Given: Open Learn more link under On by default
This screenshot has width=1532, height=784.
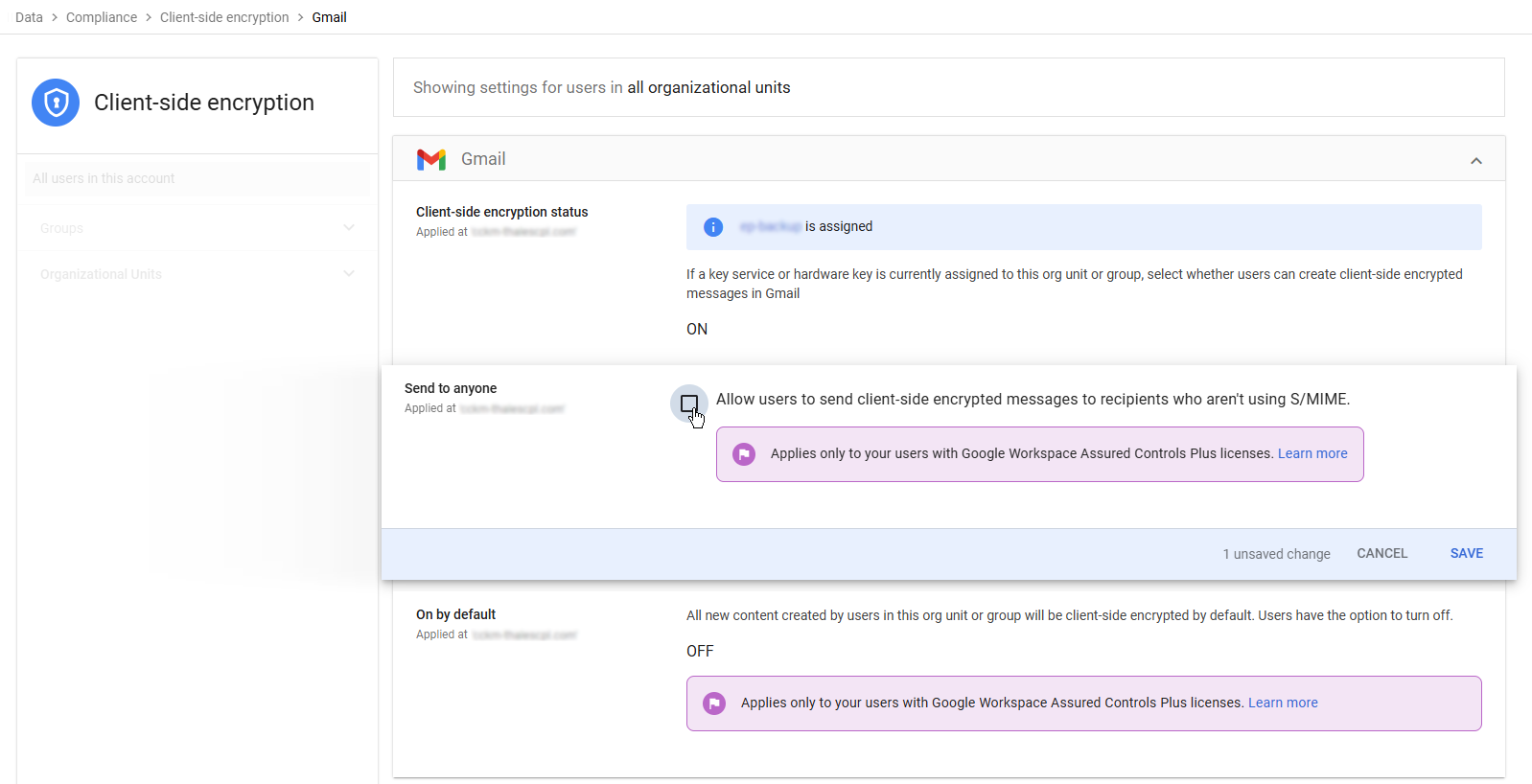Looking at the screenshot, I should pos(1283,703).
